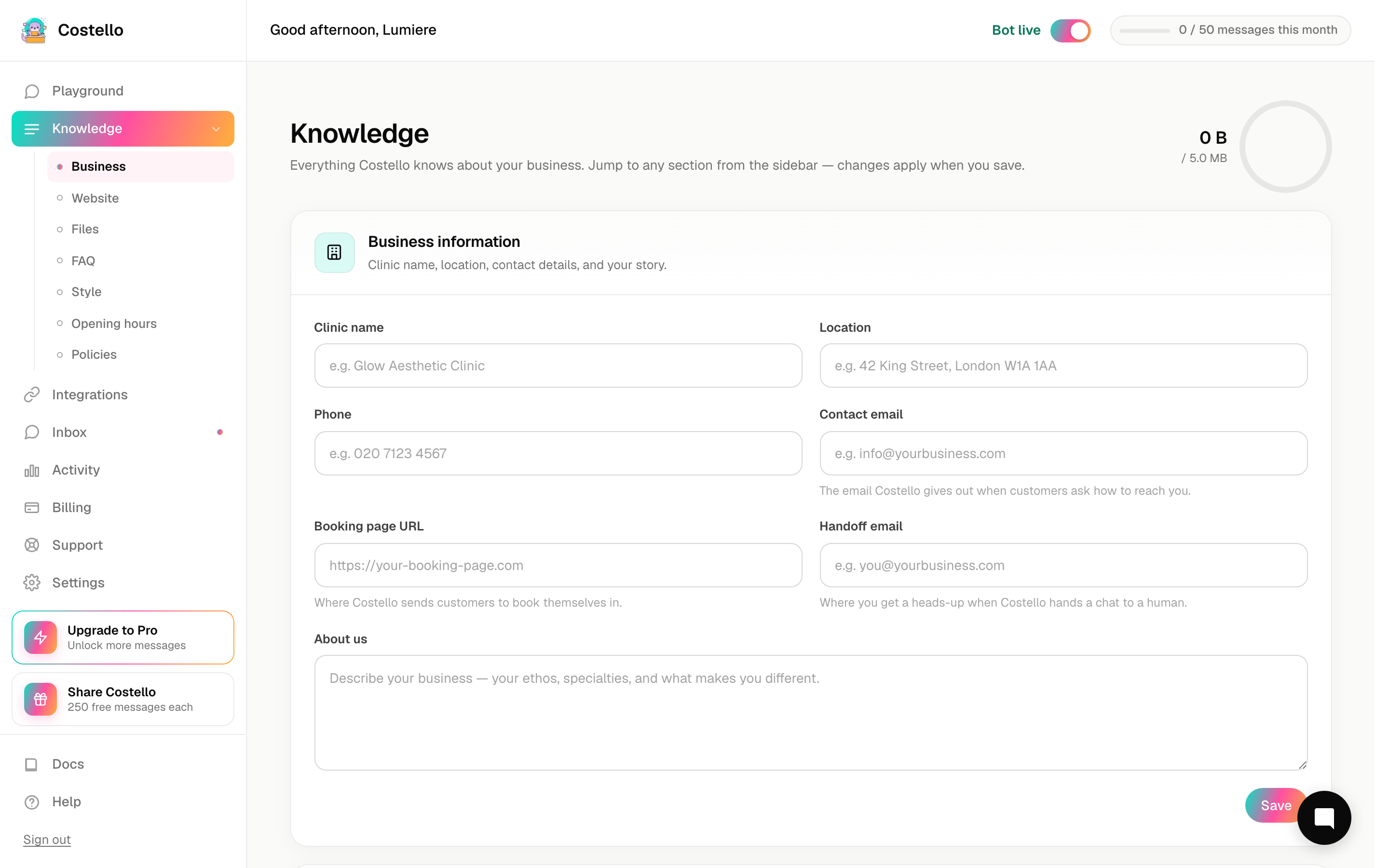Jump to the Opening hours subsection

point(141,323)
